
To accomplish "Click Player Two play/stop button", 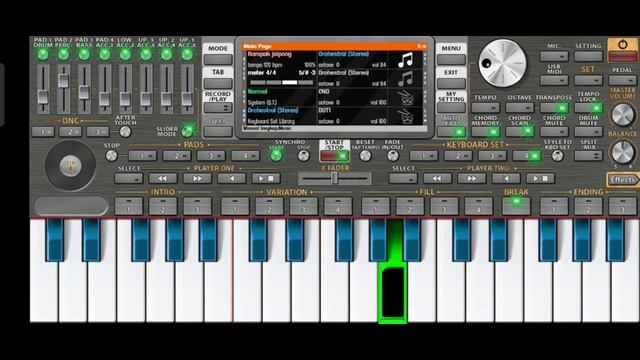I will tap(540, 178).
